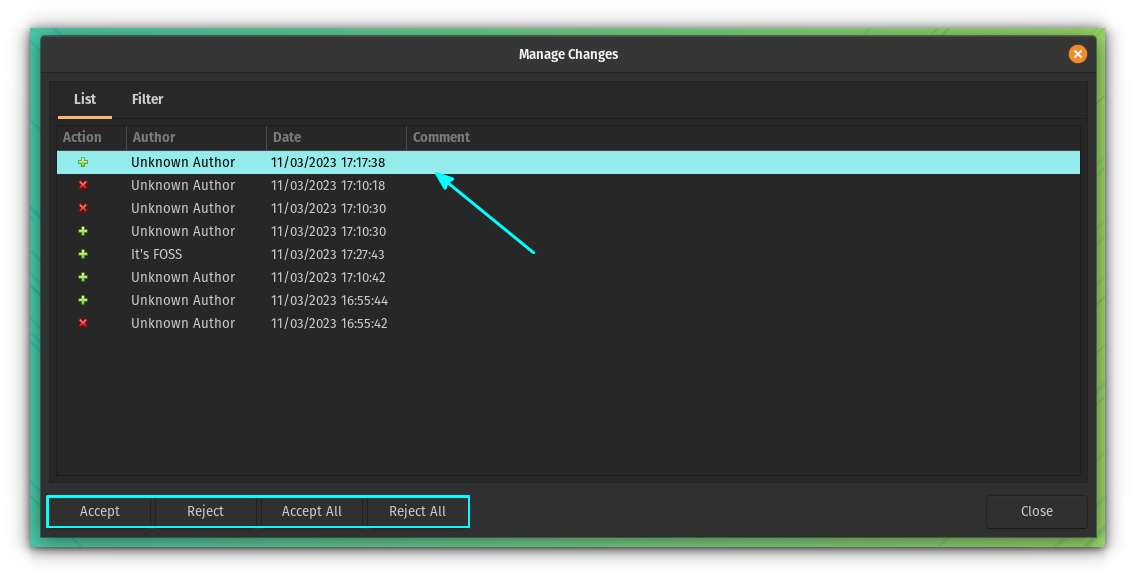Click the insertion icon next to It's FOSS entry
1135x579 pixels.
pyautogui.click(x=83, y=254)
